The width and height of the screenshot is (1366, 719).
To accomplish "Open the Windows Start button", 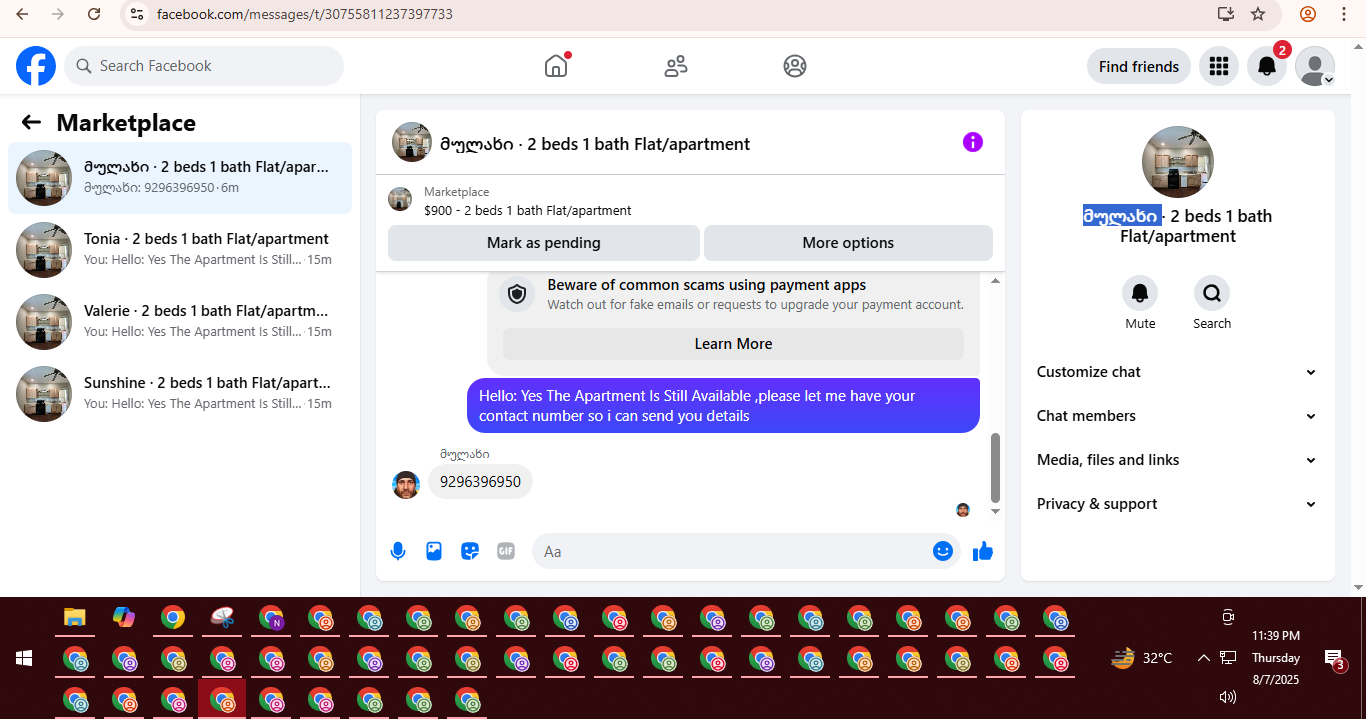I will [x=24, y=658].
